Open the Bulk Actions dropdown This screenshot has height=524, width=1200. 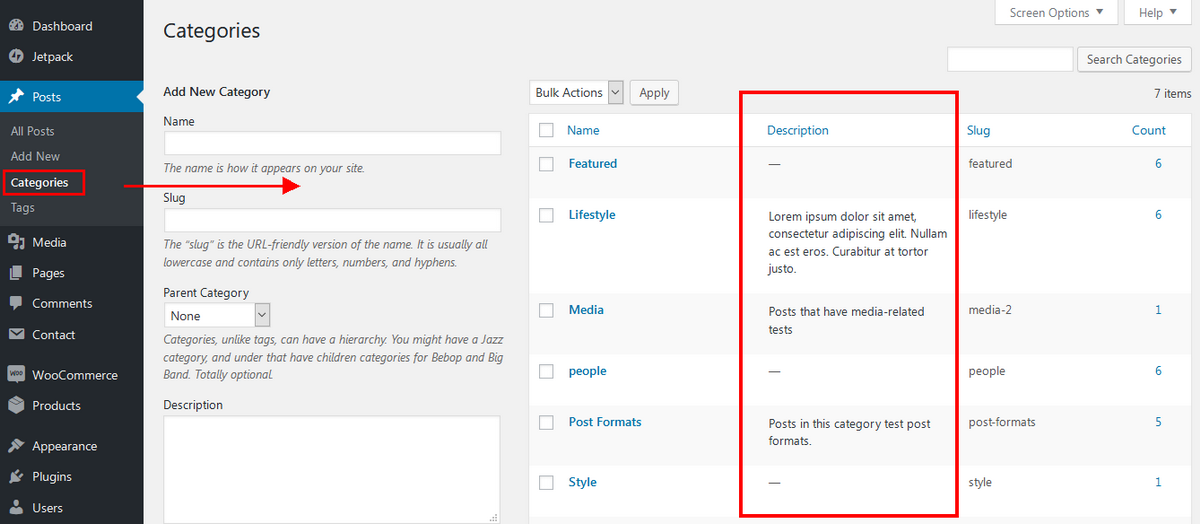(x=577, y=92)
